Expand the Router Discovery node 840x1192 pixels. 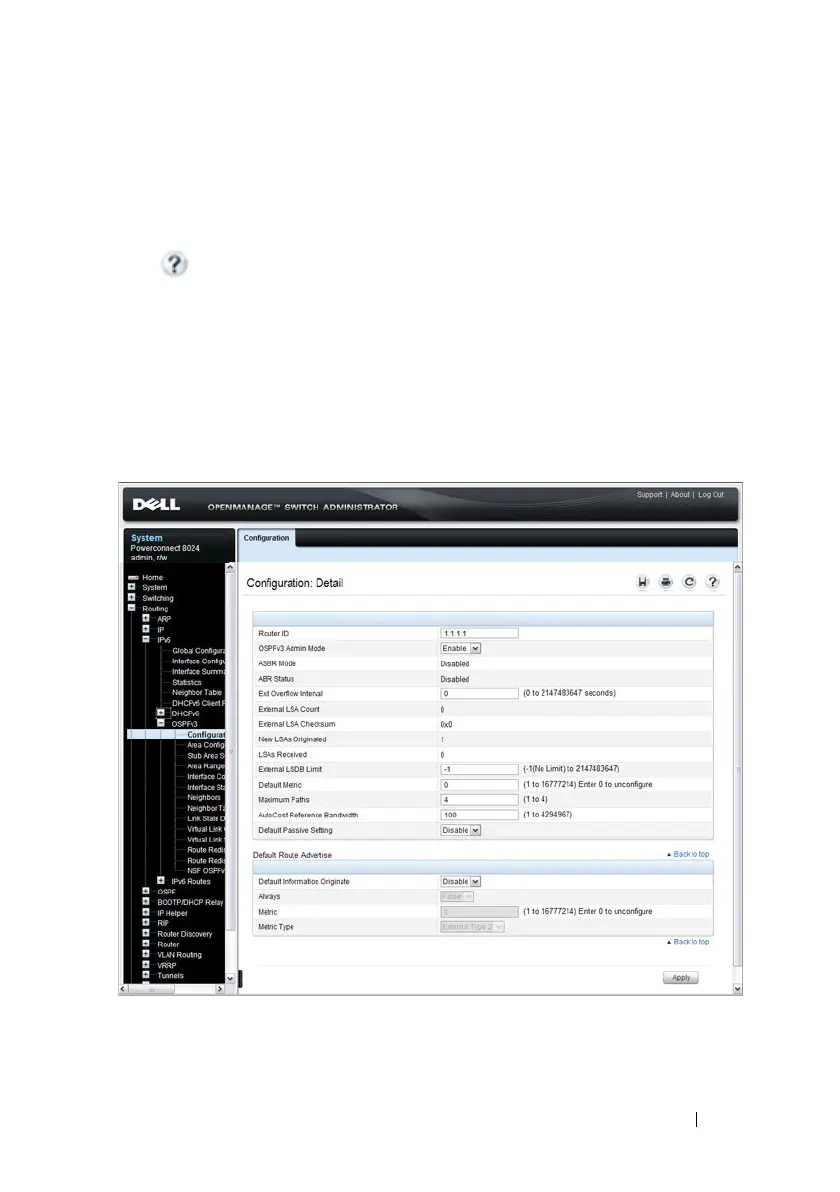pos(146,934)
